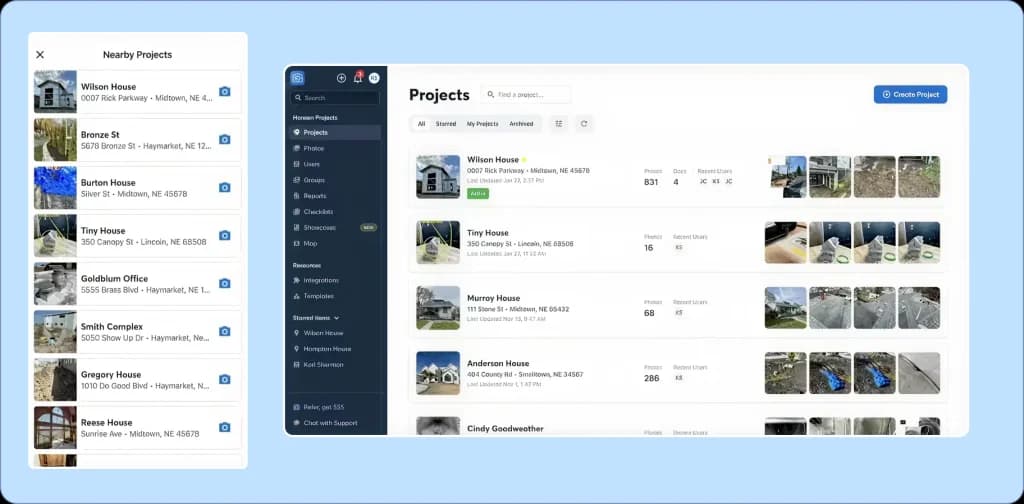Select the My Projects filter tab

pos(482,124)
